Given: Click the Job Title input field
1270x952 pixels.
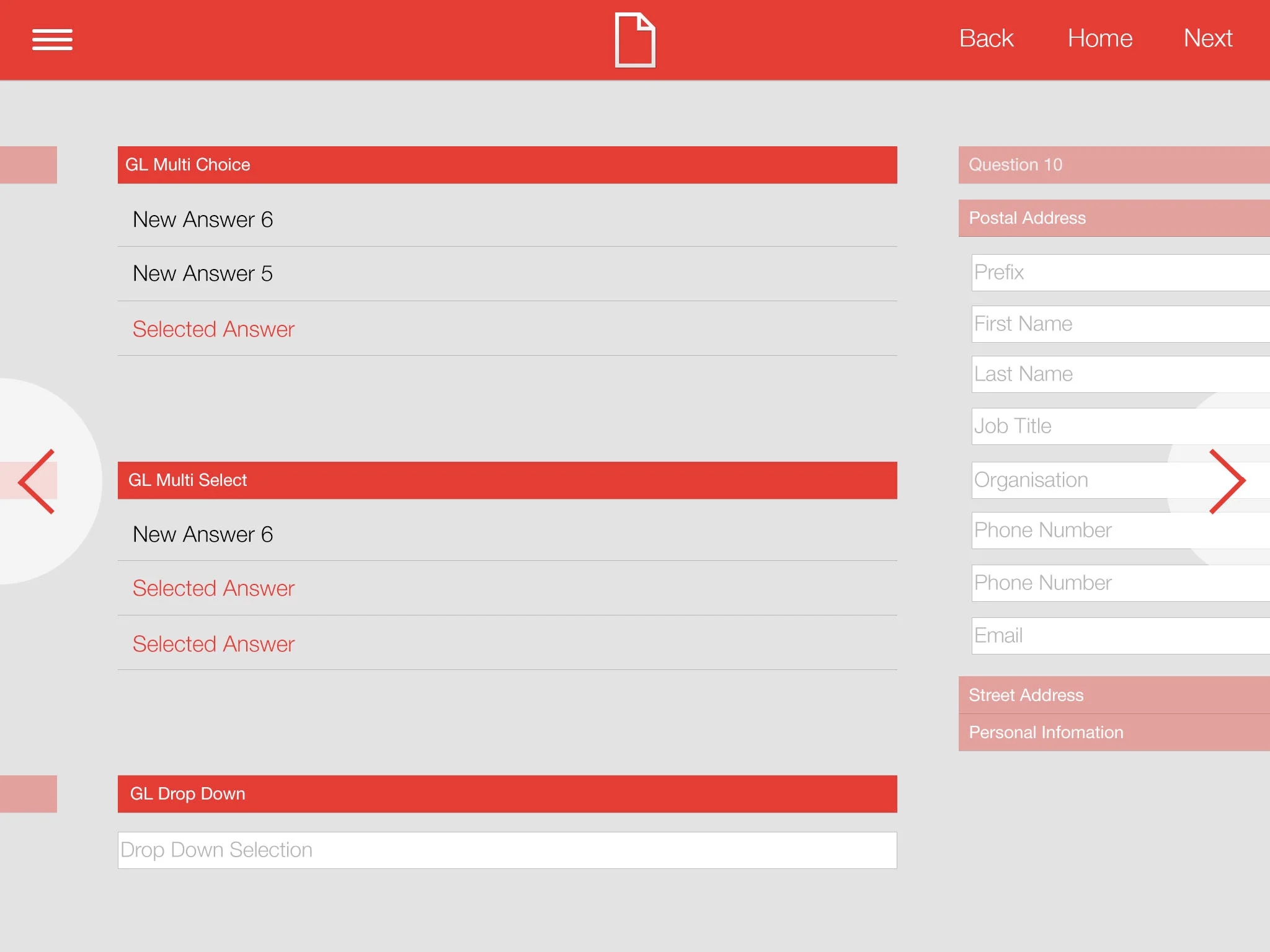Looking at the screenshot, I should (x=1121, y=426).
